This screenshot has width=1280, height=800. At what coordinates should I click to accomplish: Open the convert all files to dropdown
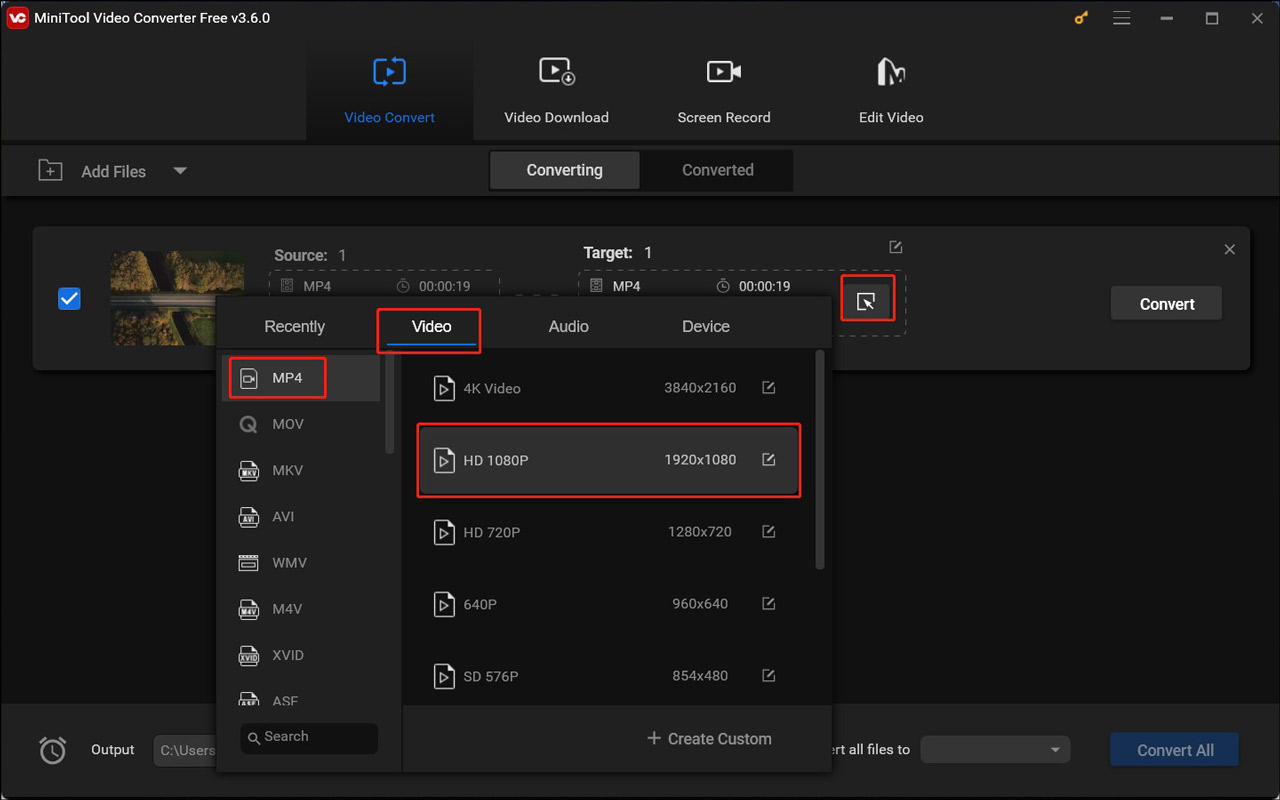(x=995, y=750)
